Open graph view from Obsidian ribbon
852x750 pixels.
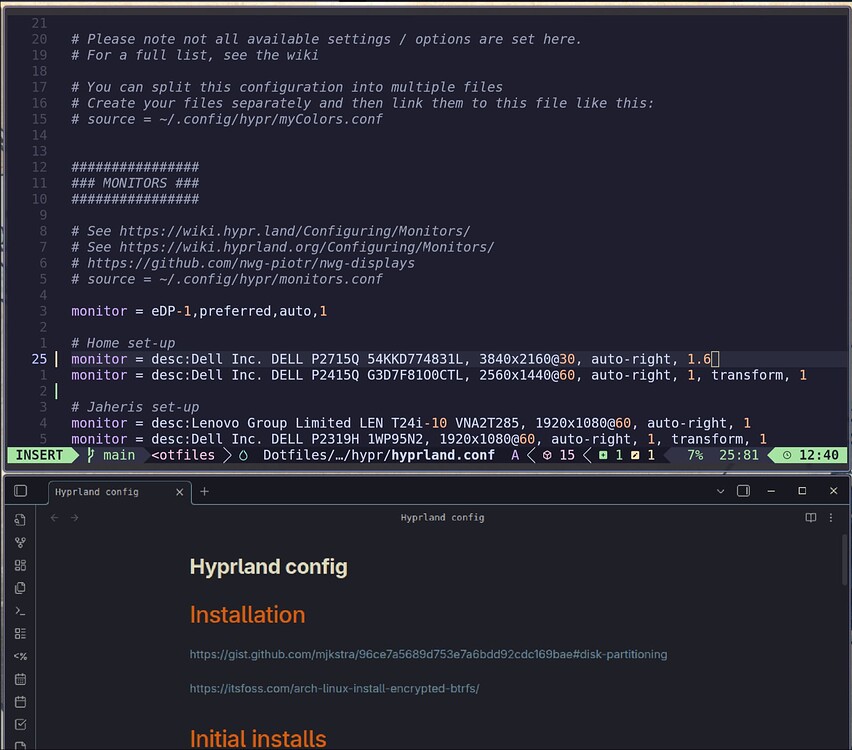pyautogui.click(x=21, y=542)
